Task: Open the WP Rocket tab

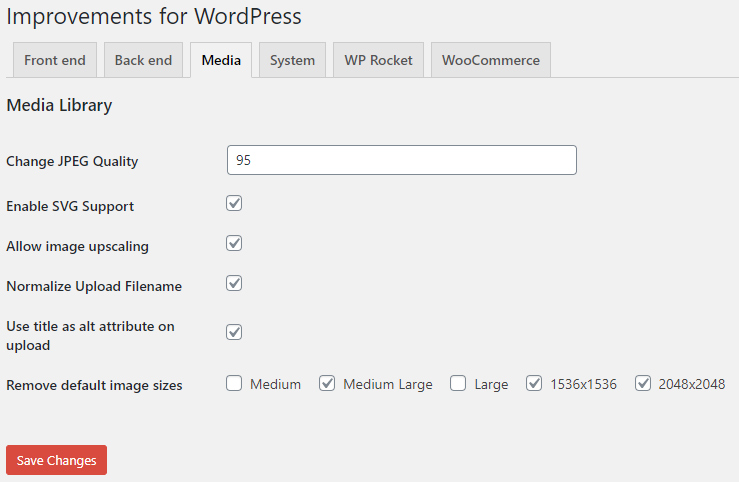Action: click(378, 60)
